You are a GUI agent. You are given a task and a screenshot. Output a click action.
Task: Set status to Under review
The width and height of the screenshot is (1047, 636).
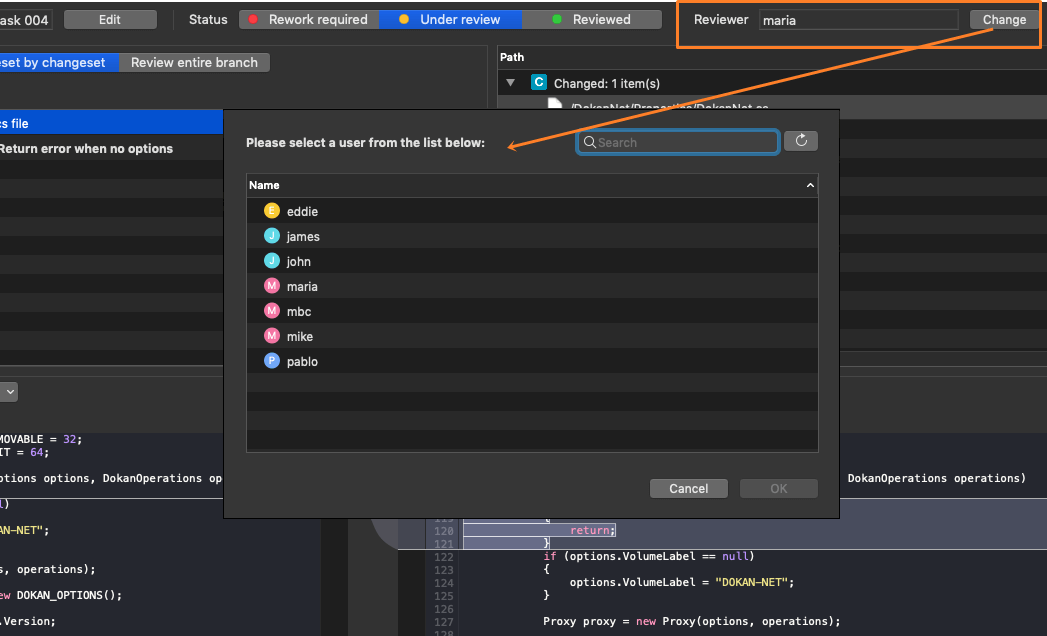450,19
